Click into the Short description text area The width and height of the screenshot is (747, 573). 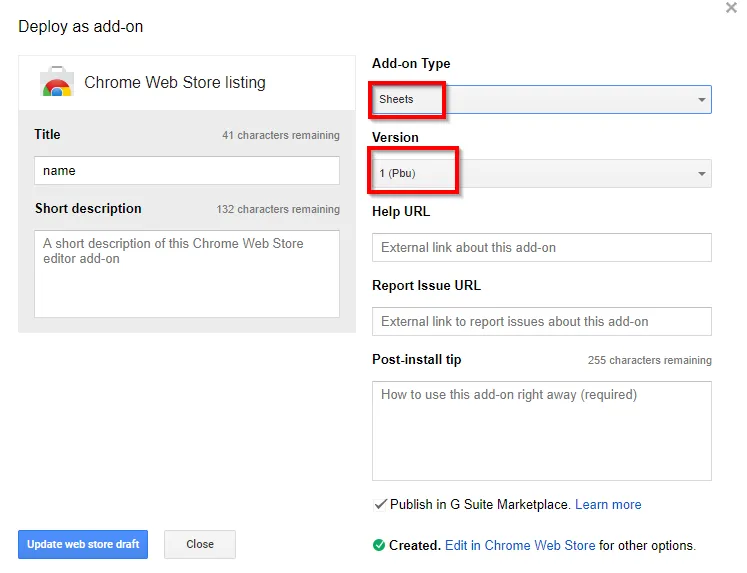click(x=187, y=273)
